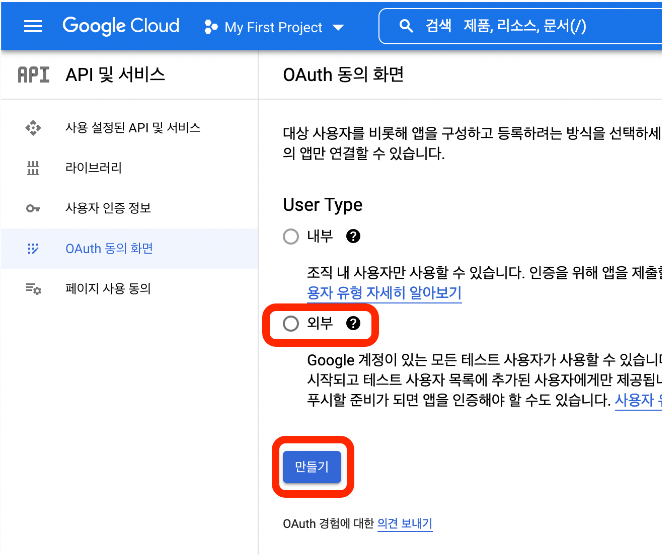Screen dimensions: 662x555
Task: Click the key icon for 사용자 인증 정보
Action: 33,208
